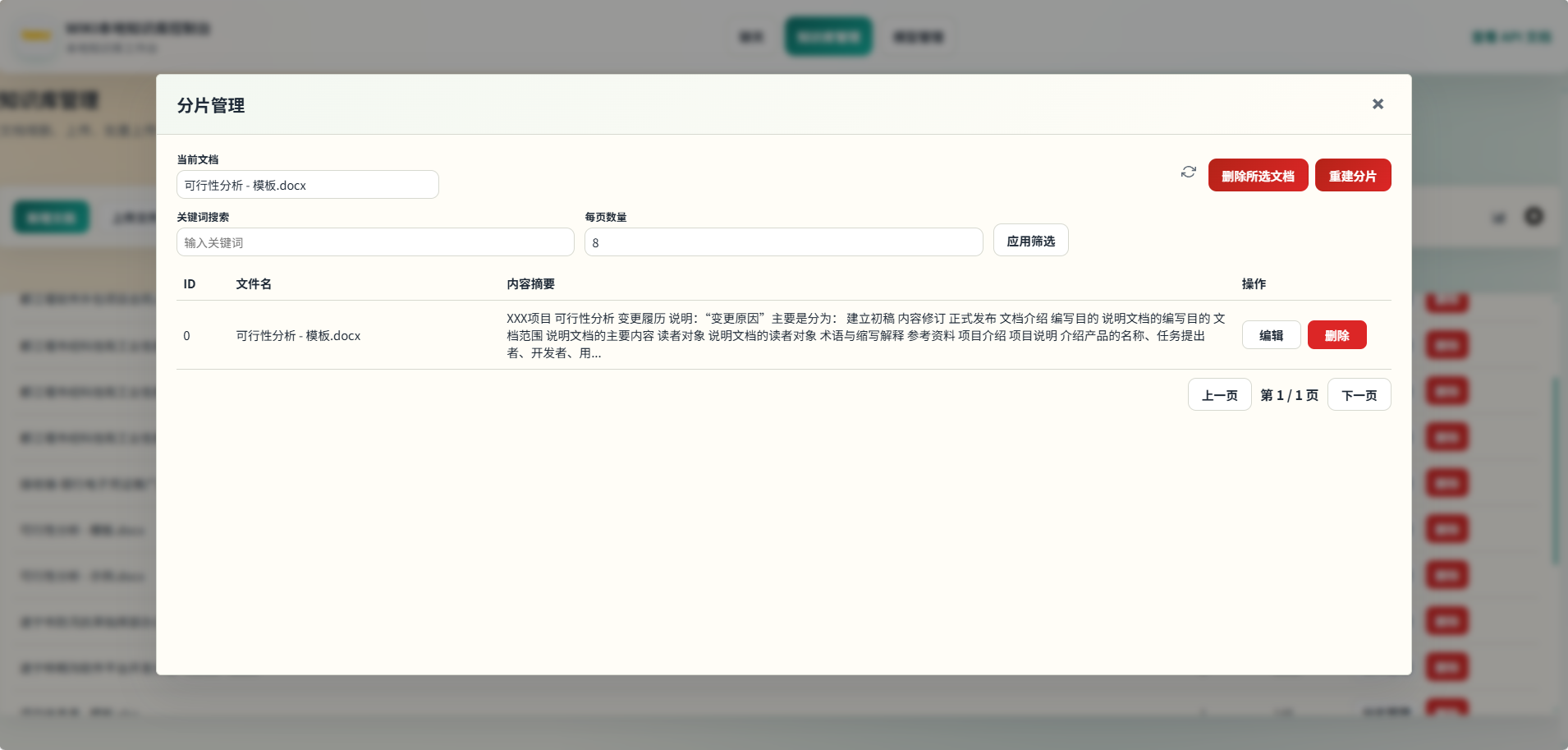1568x750 pixels.
Task: Click the 删除所选文档 red button
Action: click(1257, 175)
